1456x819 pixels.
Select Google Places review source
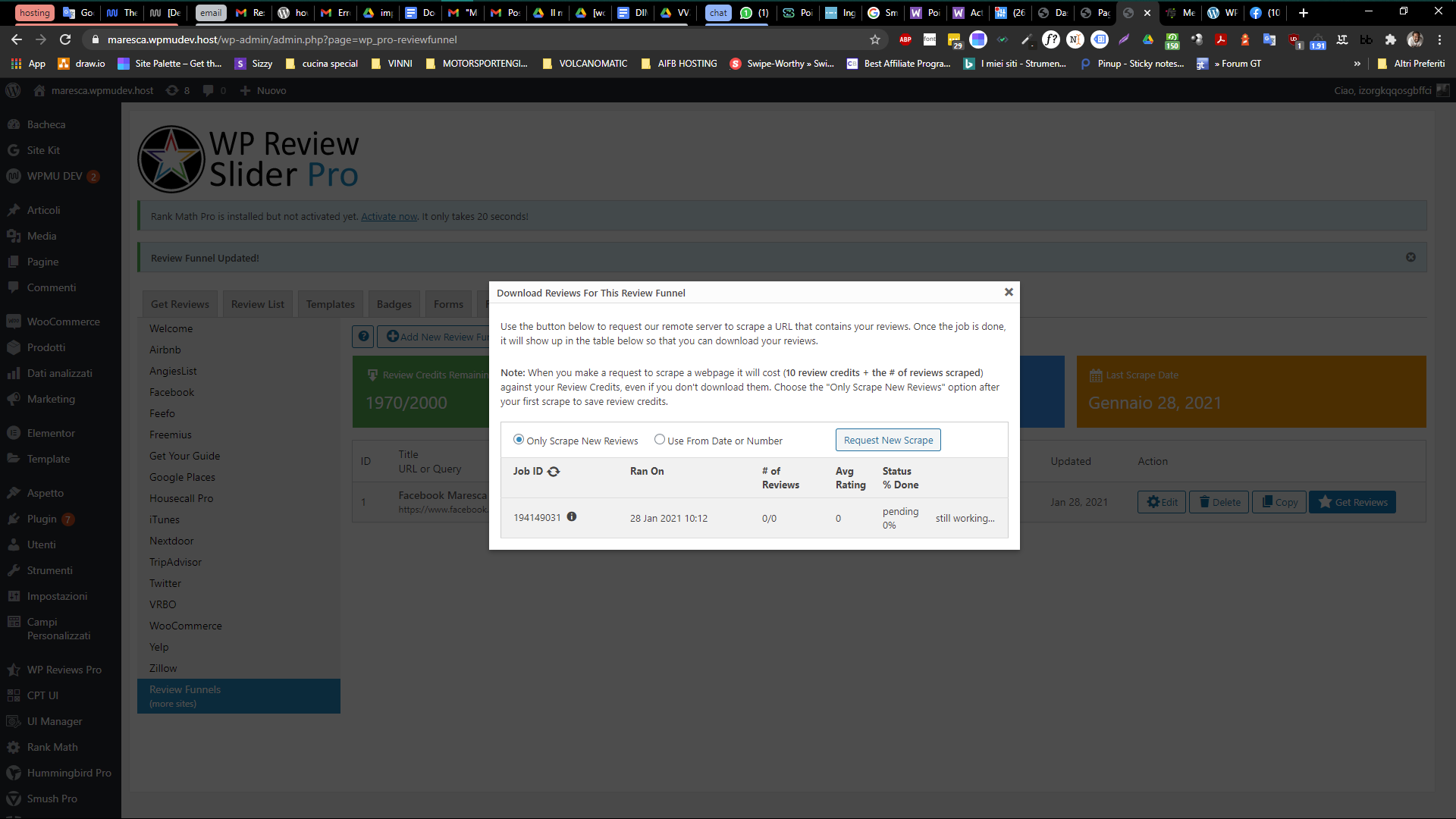tap(182, 477)
